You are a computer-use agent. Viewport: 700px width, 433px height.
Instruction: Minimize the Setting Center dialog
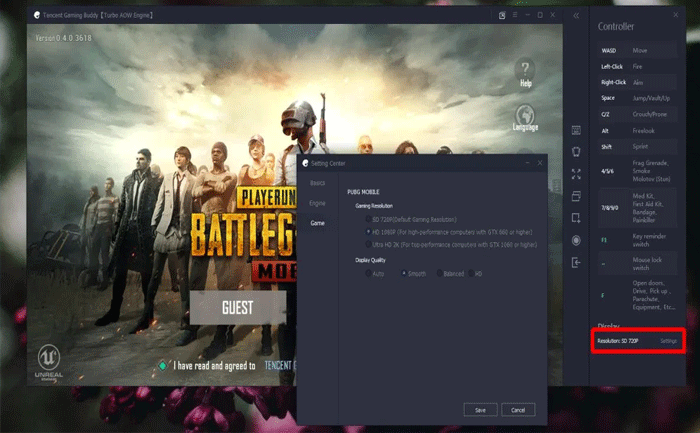pos(527,163)
